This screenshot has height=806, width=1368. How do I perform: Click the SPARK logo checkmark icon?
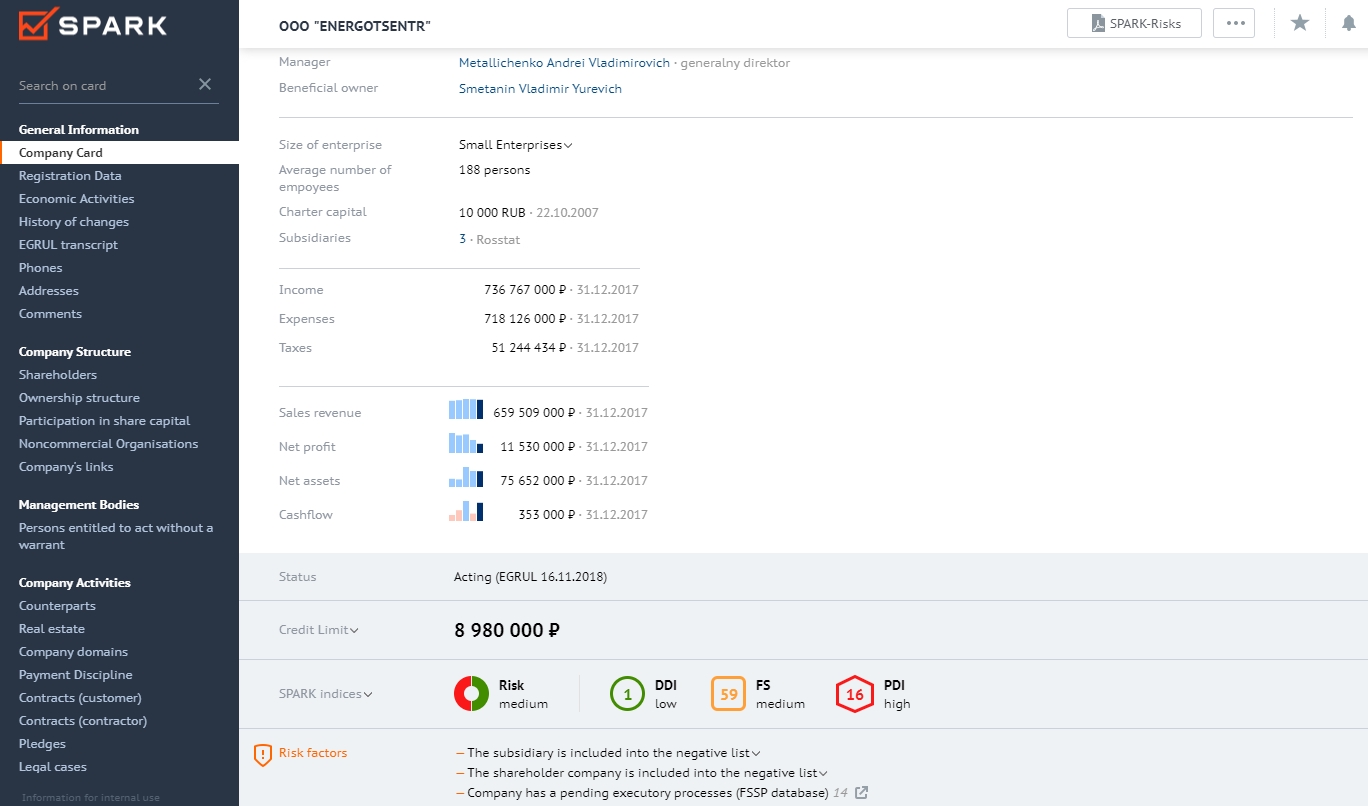tap(37, 24)
